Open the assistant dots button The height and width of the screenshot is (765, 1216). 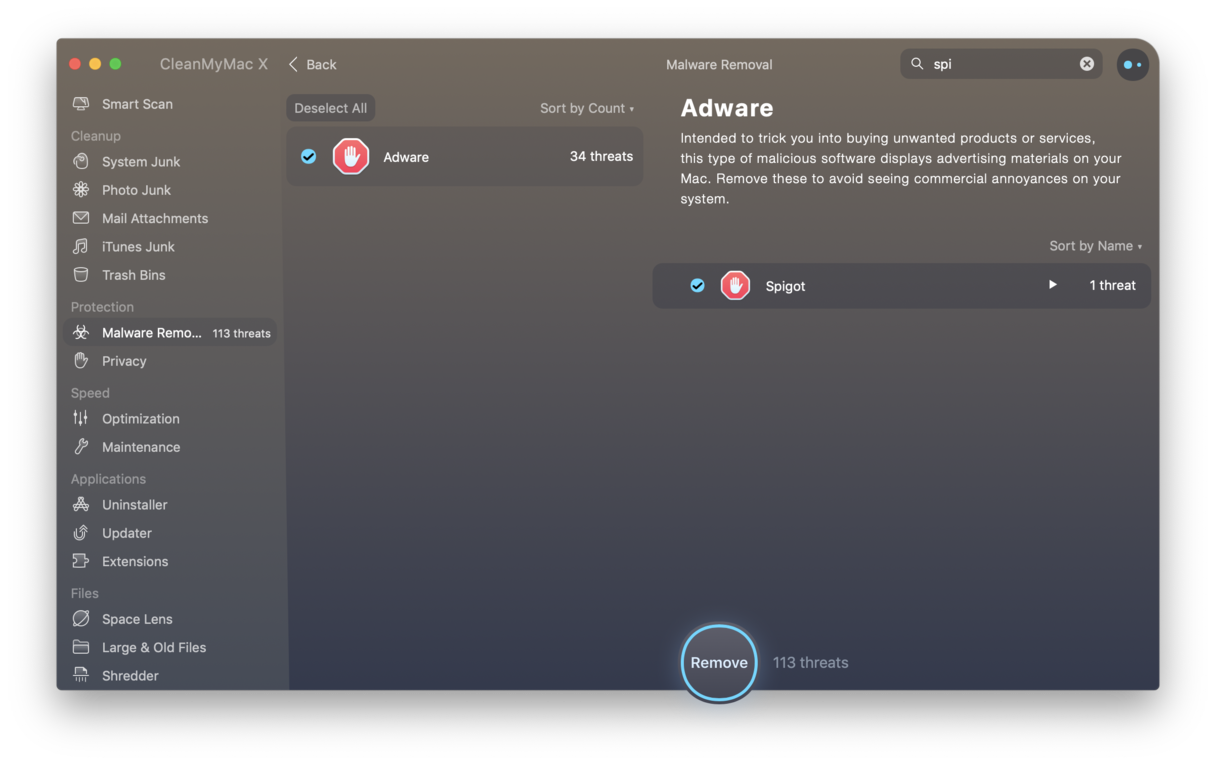(1132, 64)
